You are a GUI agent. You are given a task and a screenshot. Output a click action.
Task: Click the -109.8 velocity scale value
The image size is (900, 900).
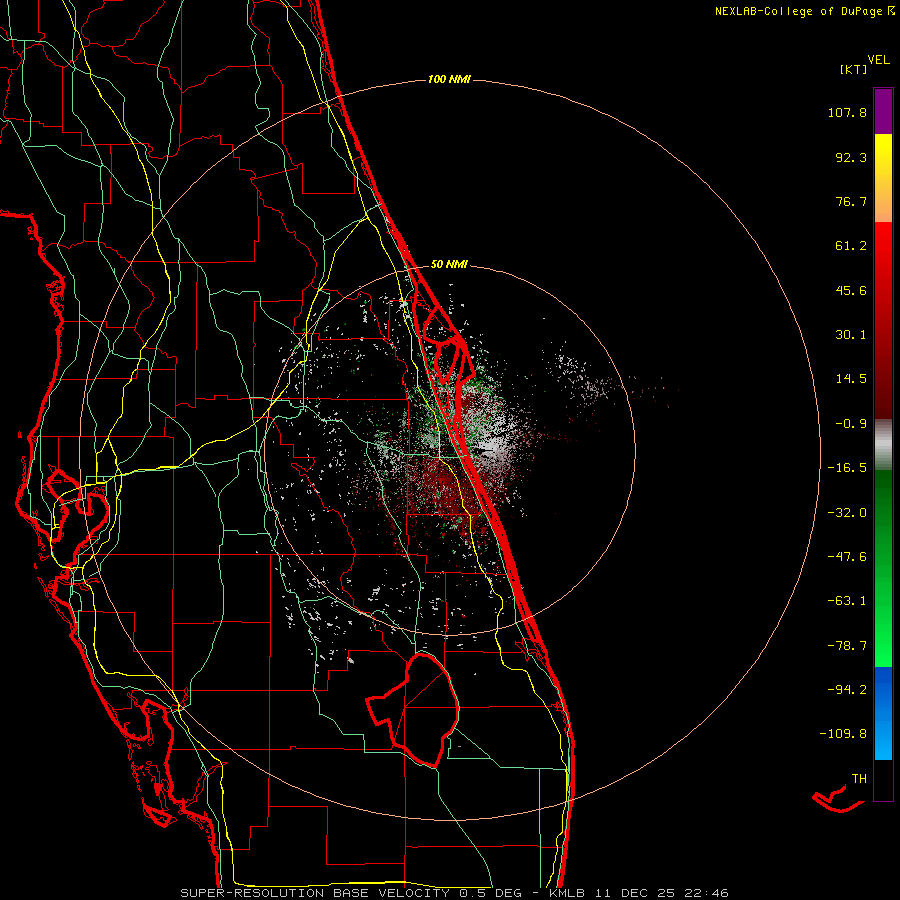point(843,734)
